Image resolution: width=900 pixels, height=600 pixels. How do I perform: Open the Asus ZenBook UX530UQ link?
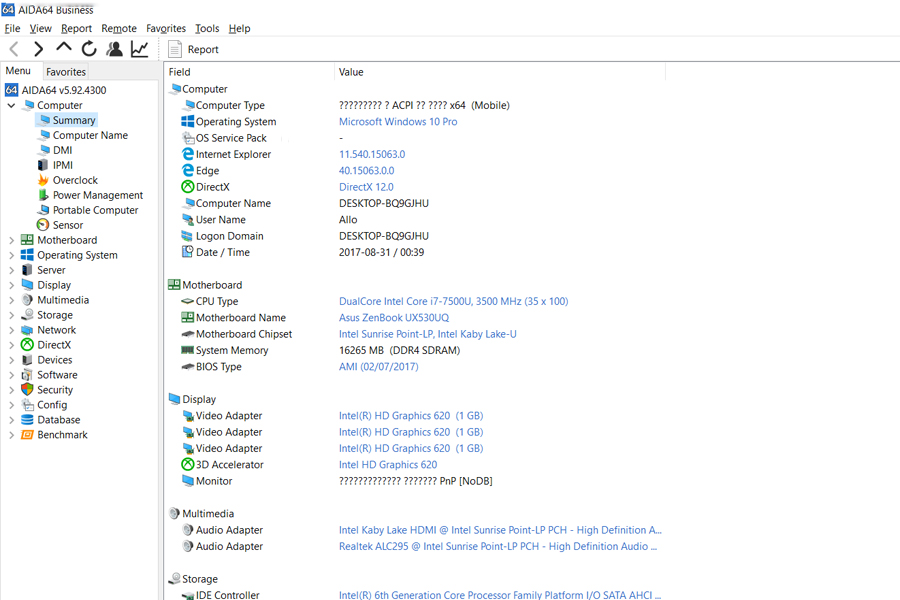pyautogui.click(x=394, y=318)
